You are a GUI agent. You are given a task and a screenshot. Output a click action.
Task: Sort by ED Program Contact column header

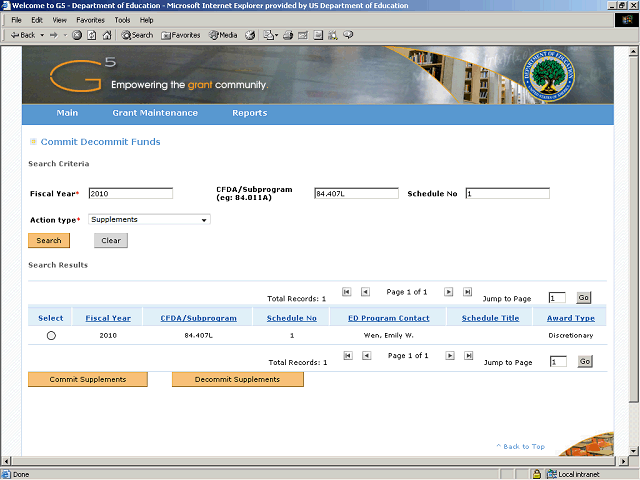pyautogui.click(x=389, y=318)
